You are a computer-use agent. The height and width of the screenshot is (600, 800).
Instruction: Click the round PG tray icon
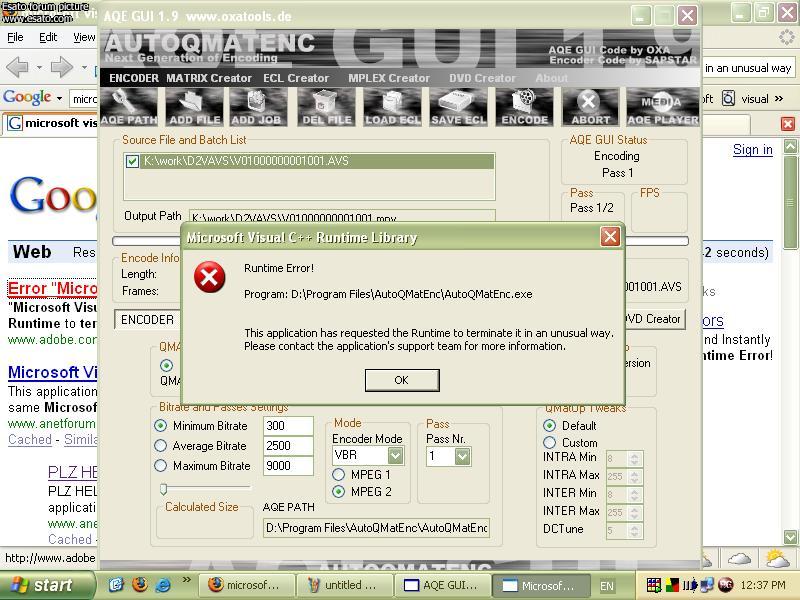pyautogui.click(x=726, y=585)
